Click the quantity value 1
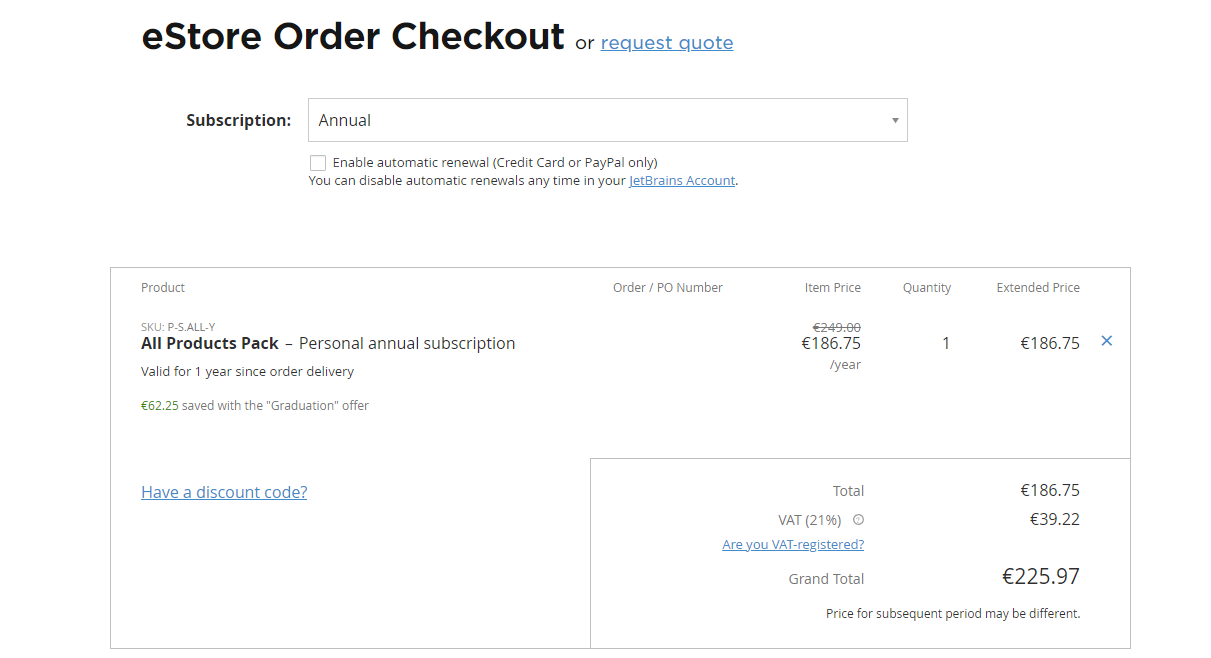Viewport: 1211px width, 658px height. [x=946, y=343]
